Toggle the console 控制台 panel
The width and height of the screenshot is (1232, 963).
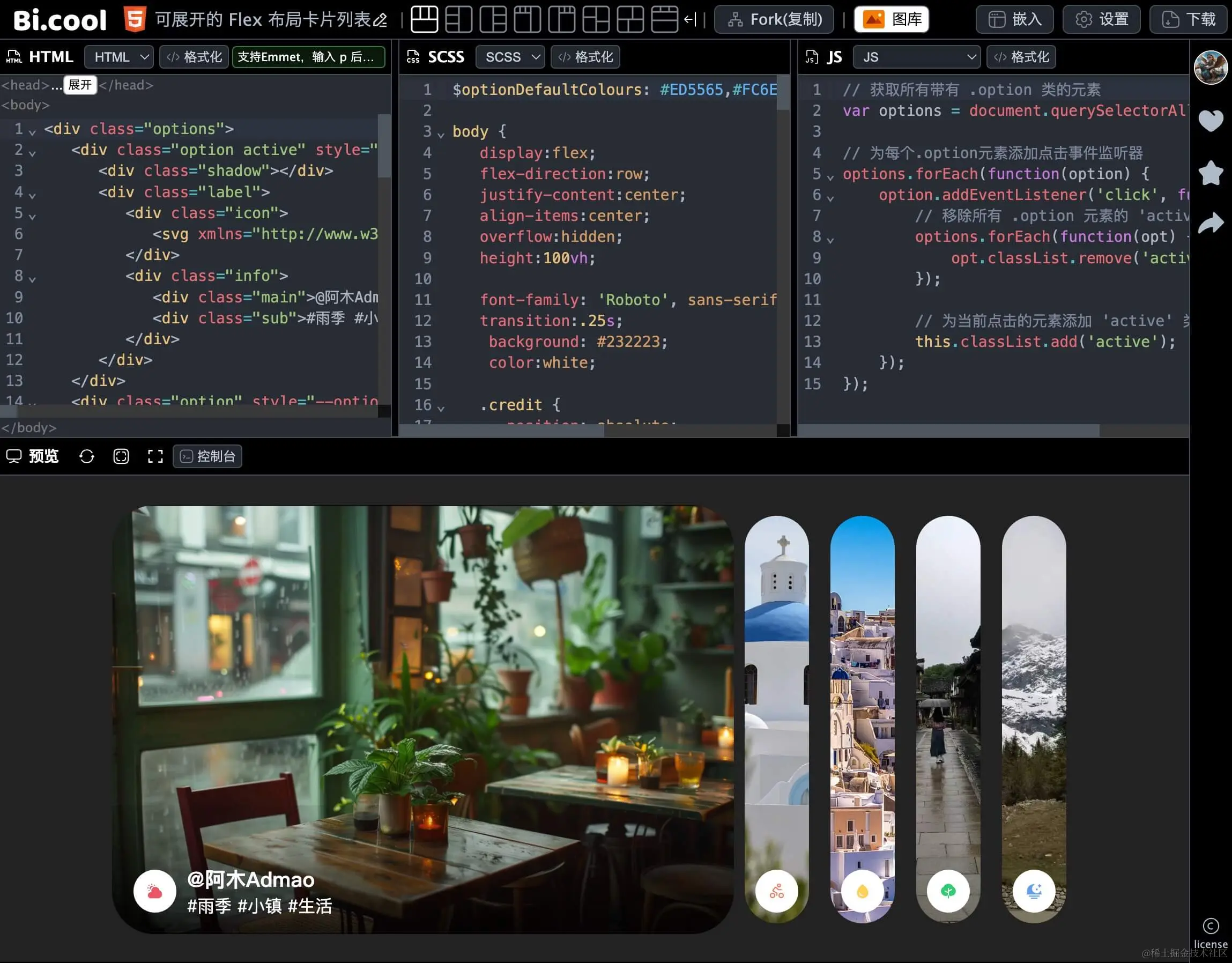(x=207, y=456)
